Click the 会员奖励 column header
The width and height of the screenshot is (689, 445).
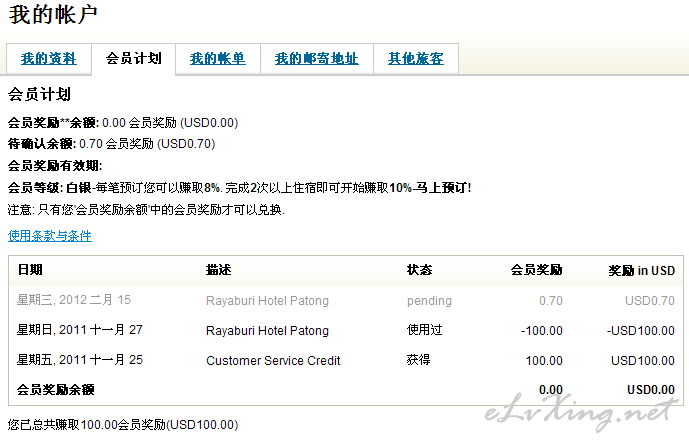point(536,269)
